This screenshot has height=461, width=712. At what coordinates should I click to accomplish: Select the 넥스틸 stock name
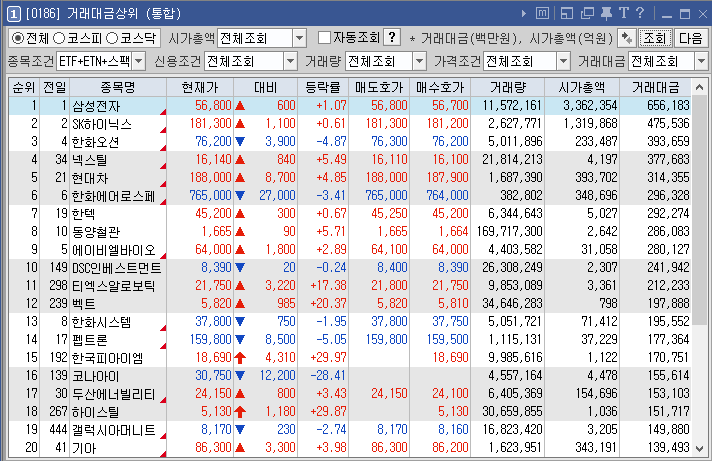point(89,160)
